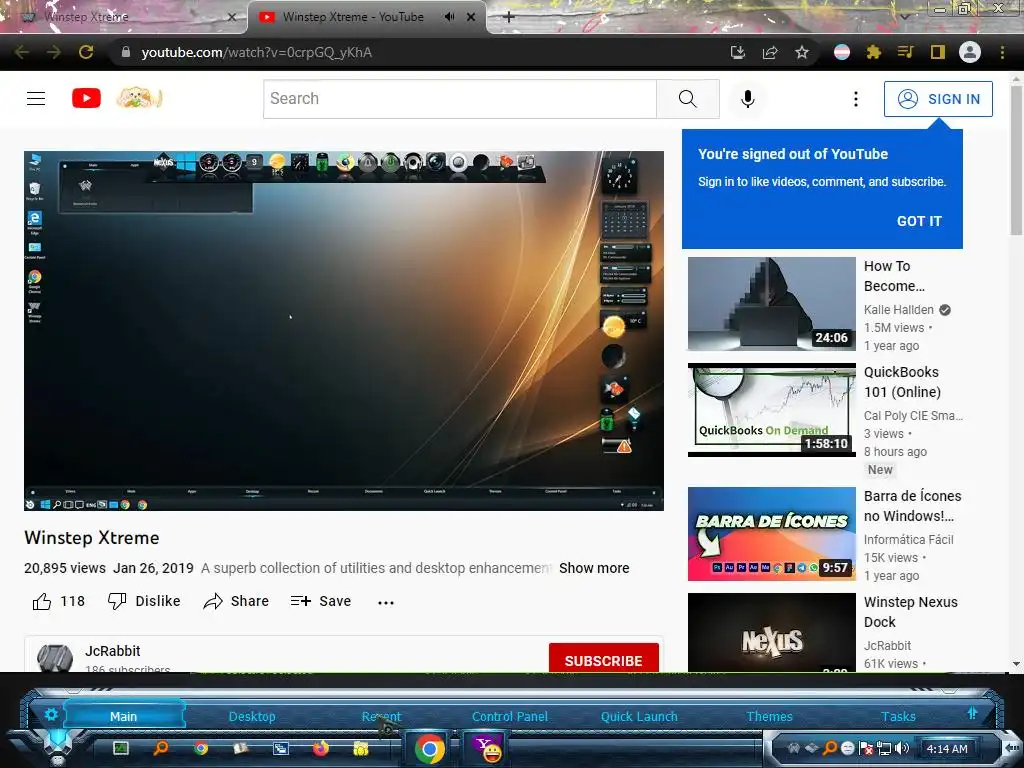Open Firefox from the taskbar

click(x=320, y=748)
